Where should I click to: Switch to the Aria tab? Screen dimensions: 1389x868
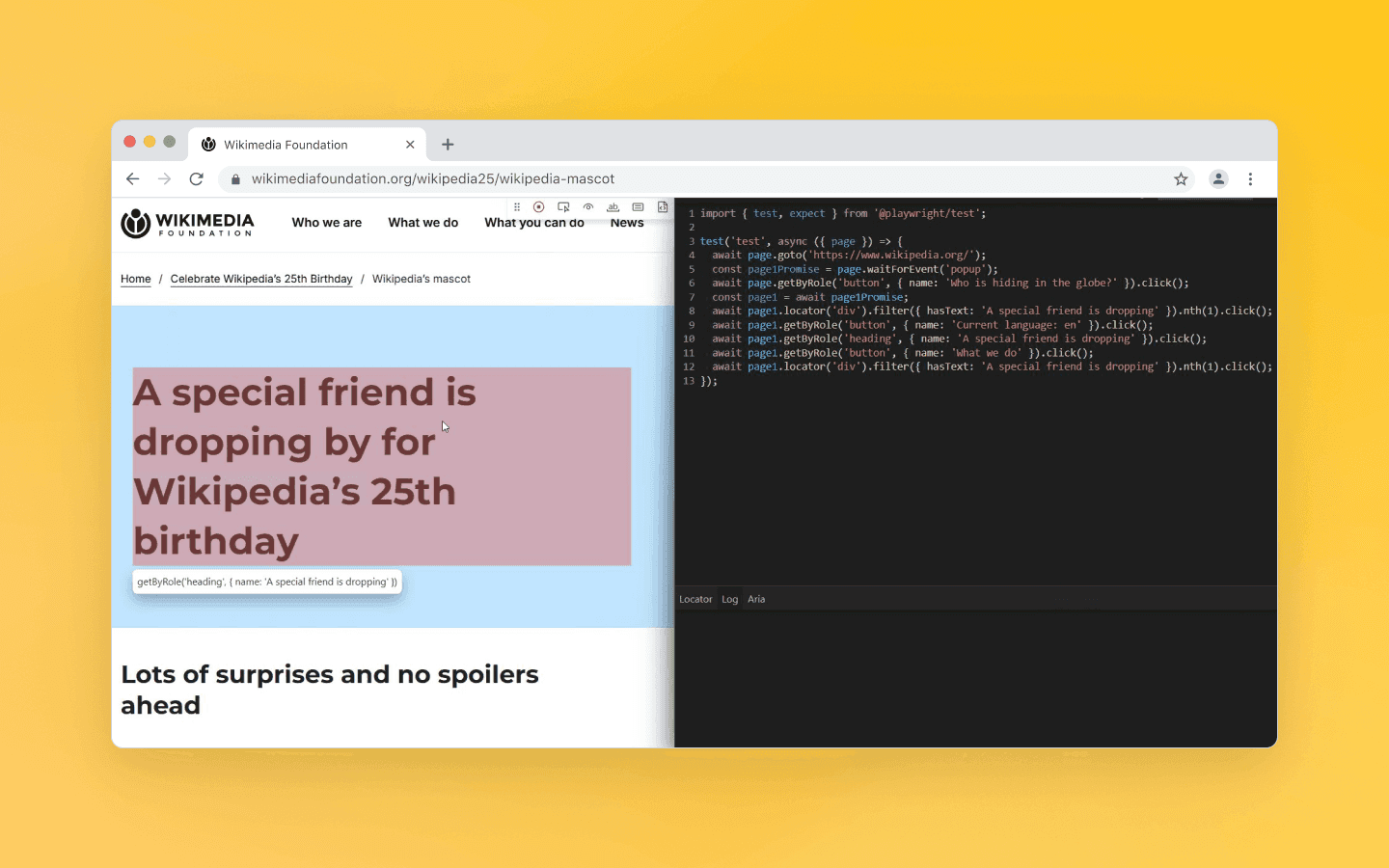[x=756, y=599]
